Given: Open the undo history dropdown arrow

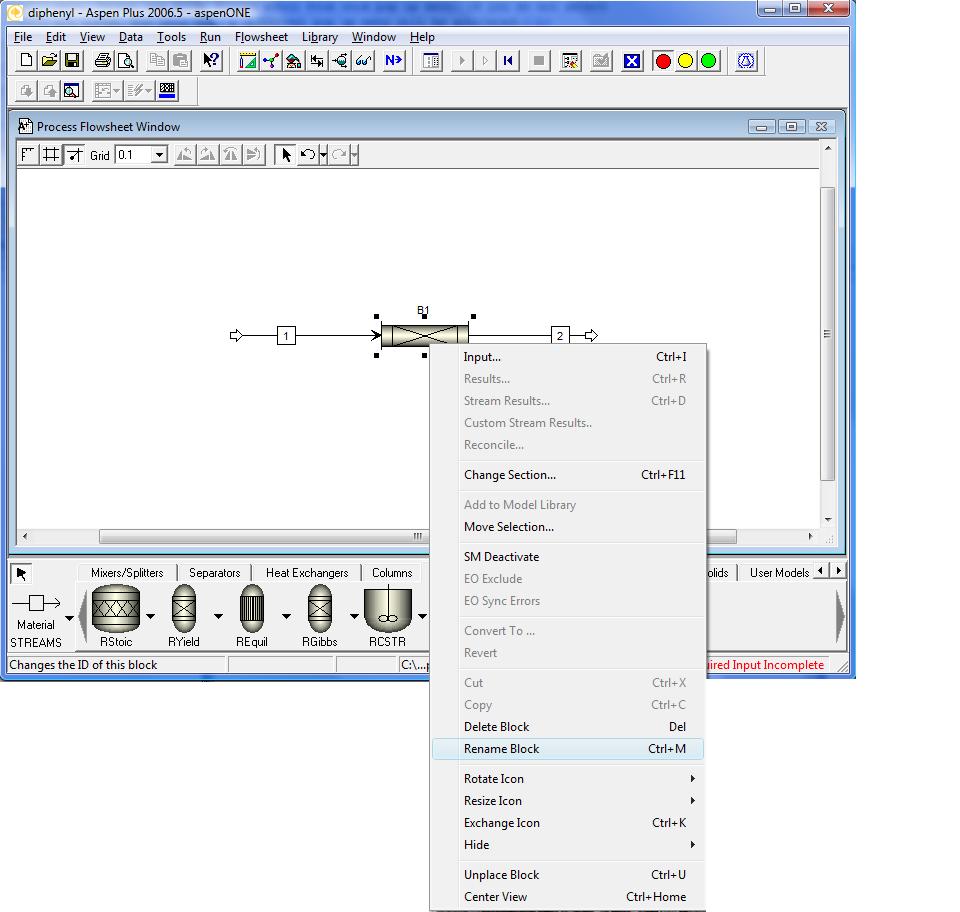Looking at the screenshot, I should click(x=323, y=155).
